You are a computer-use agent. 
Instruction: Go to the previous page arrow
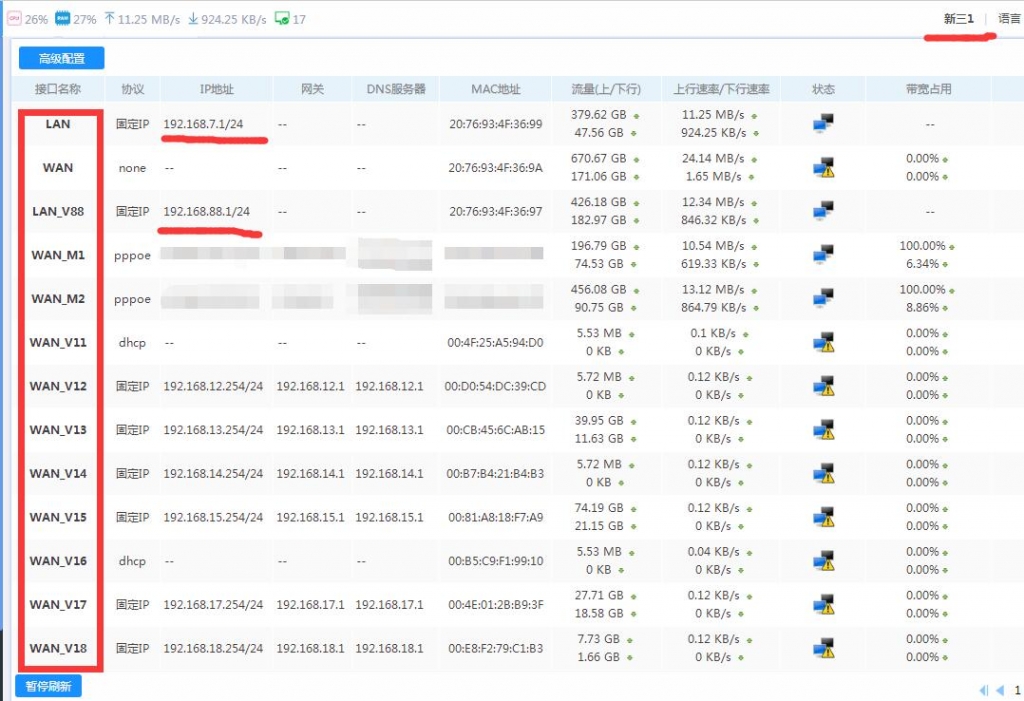pyautogui.click(x=999, y=690)
